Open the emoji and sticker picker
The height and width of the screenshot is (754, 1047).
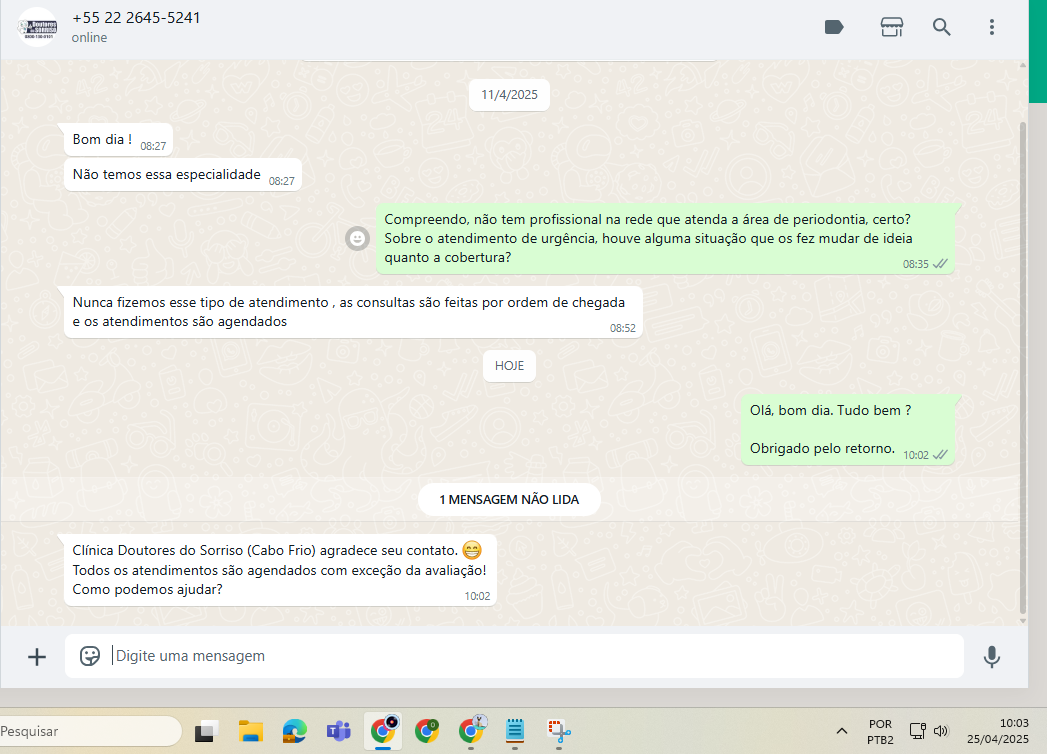tap(89, 656)
